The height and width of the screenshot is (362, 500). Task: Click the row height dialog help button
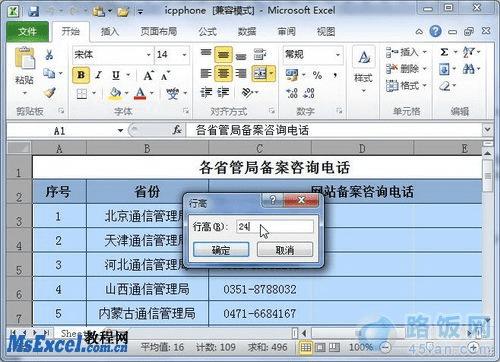click(x=273, y=200)
